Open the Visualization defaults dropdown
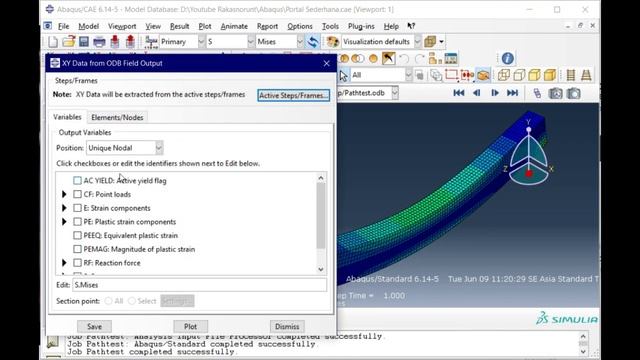 [x=417, y=42]
